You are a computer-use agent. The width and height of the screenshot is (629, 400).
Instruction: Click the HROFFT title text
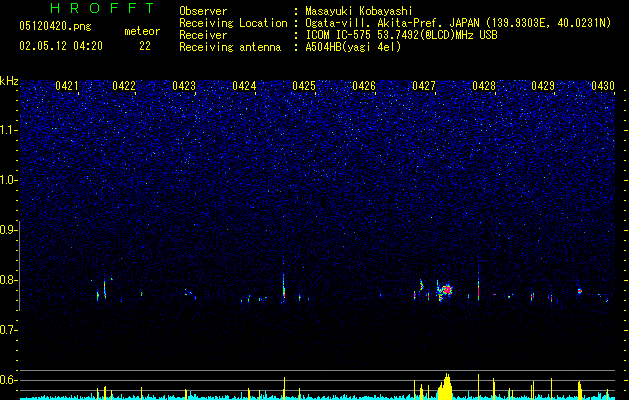point(103,8)
